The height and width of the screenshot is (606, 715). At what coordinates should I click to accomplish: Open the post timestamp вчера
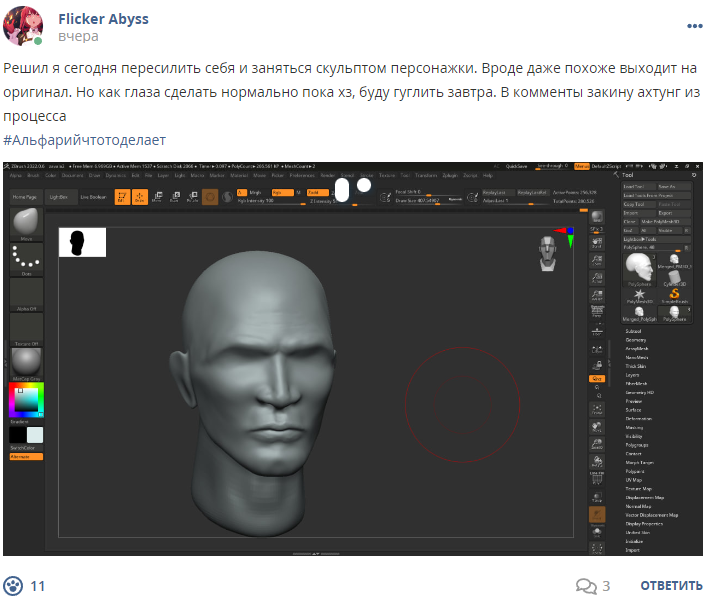pyautogui.click(x=78, y=36)
